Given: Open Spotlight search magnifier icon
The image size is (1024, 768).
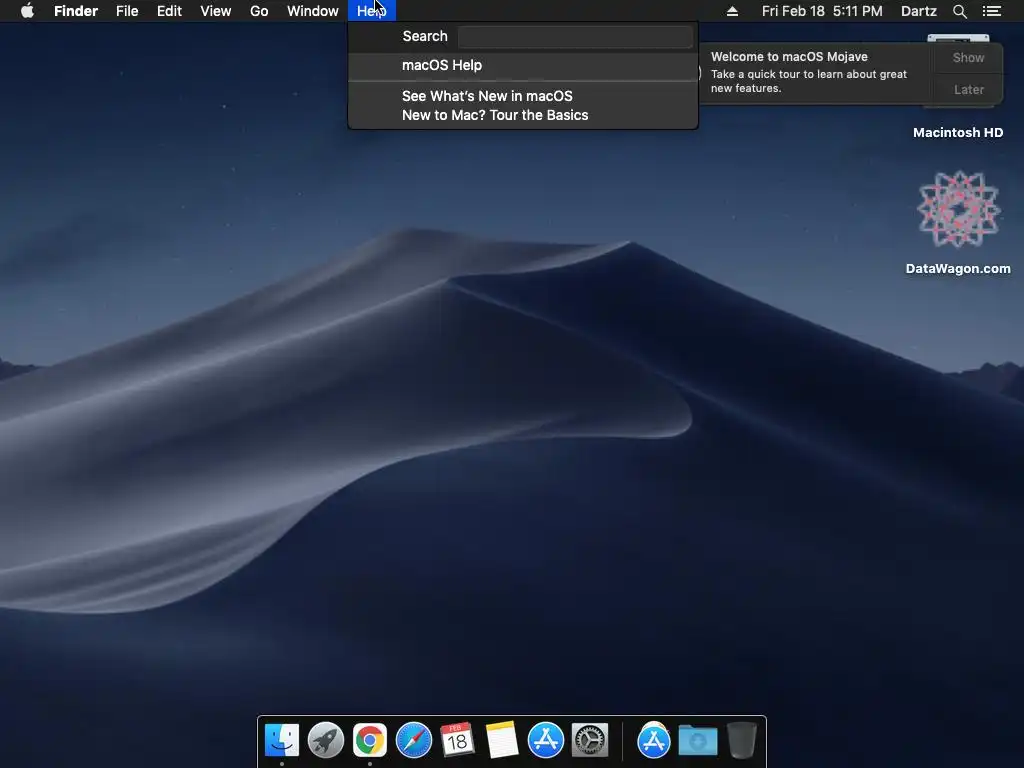Looking at the screenshot, I should click(x=959, y=11).
